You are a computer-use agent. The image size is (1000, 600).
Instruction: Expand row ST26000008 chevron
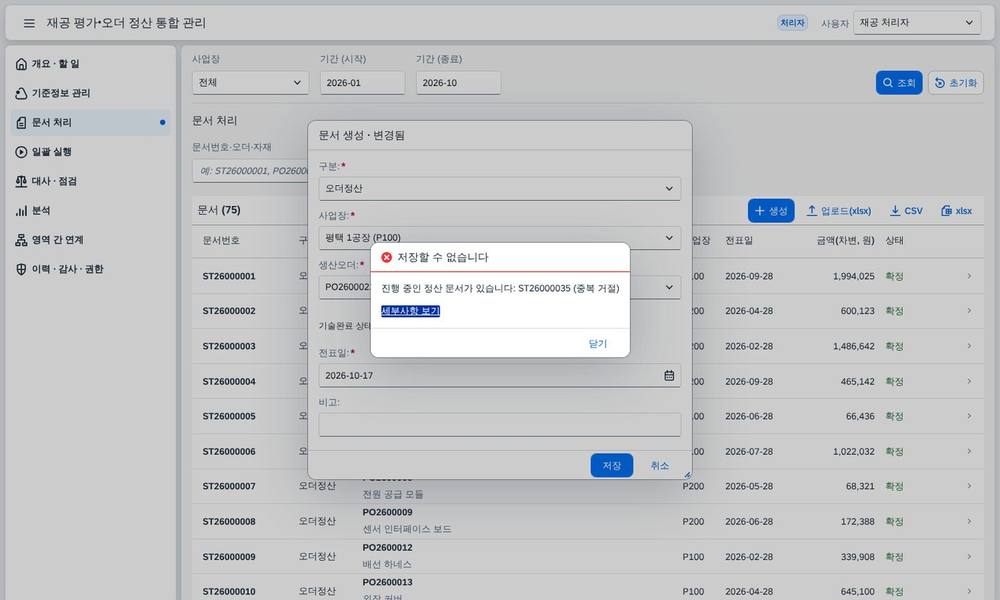[969, 521]
